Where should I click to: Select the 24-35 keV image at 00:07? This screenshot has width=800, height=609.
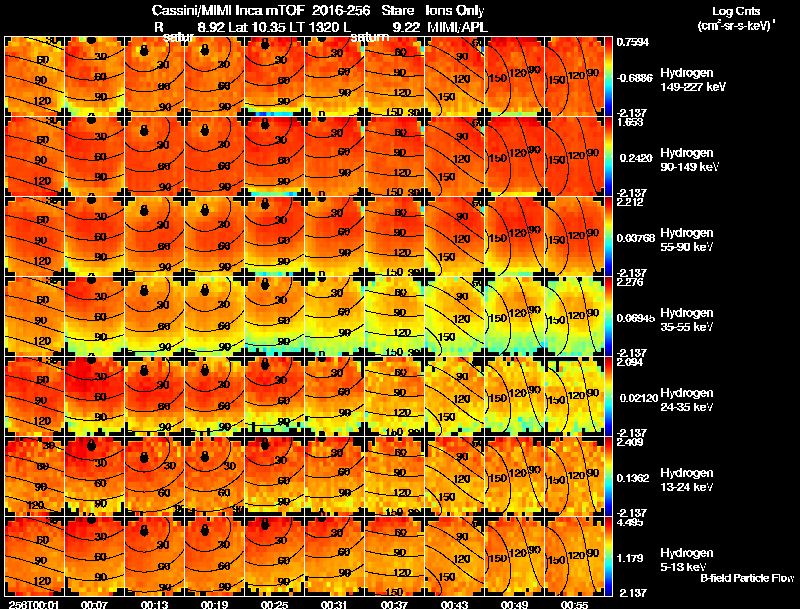point(94,396)
